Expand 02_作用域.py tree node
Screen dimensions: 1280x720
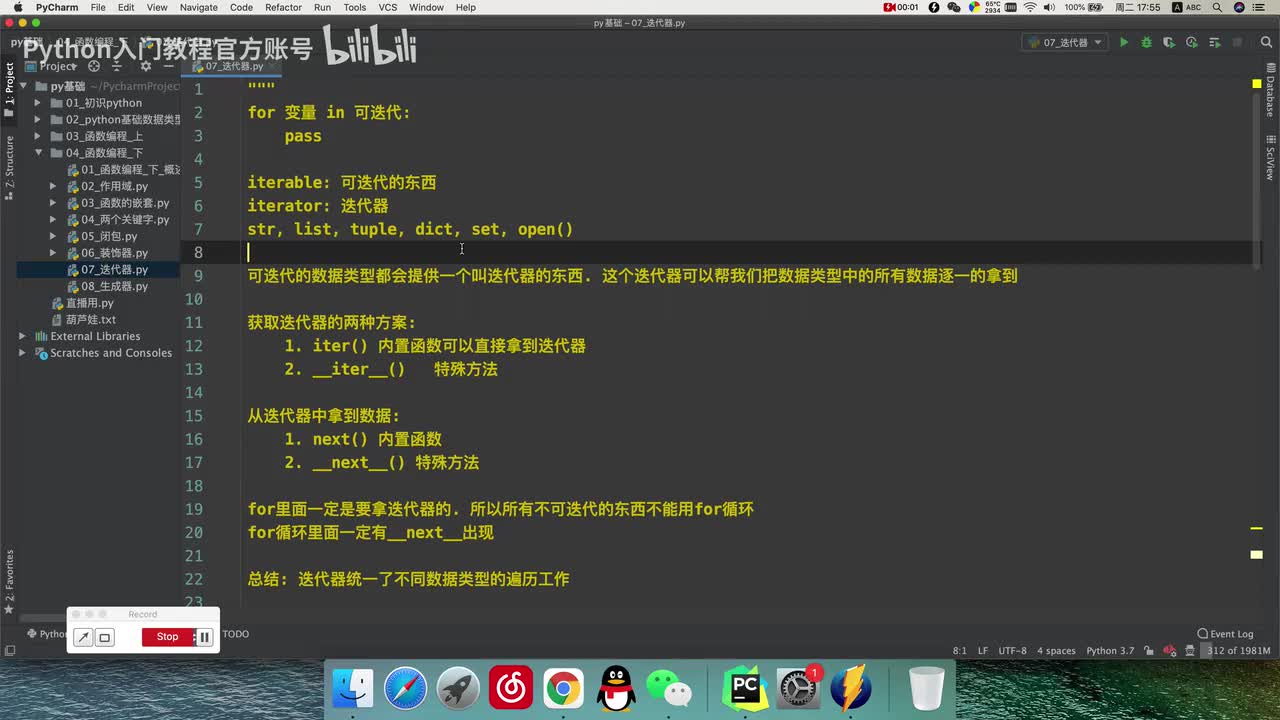coord(53,186)
